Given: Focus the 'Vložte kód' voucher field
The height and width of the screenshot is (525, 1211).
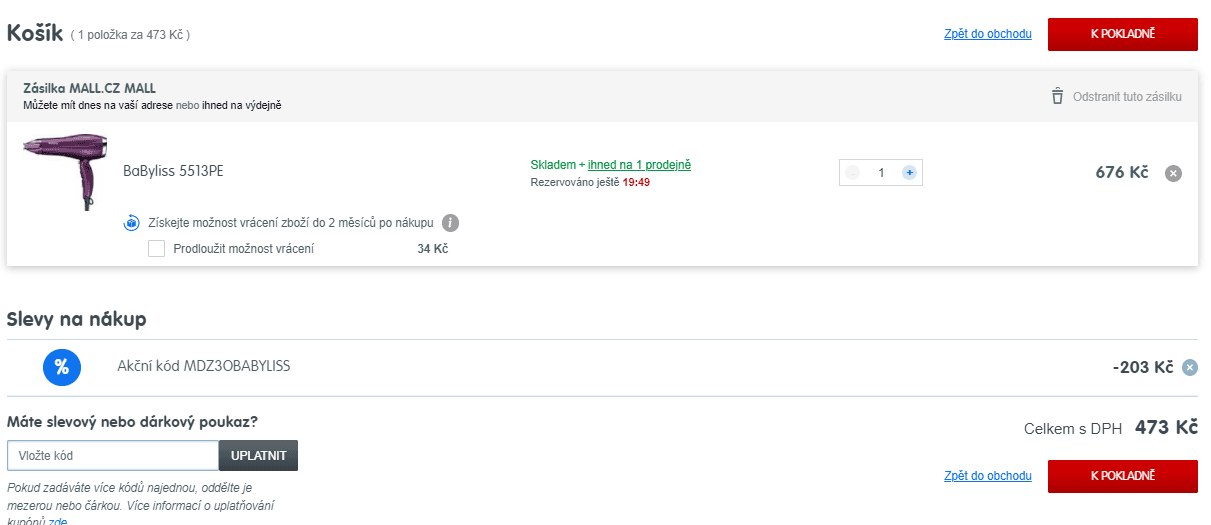Looking at the screenshot, I should [x=113, y=455].
